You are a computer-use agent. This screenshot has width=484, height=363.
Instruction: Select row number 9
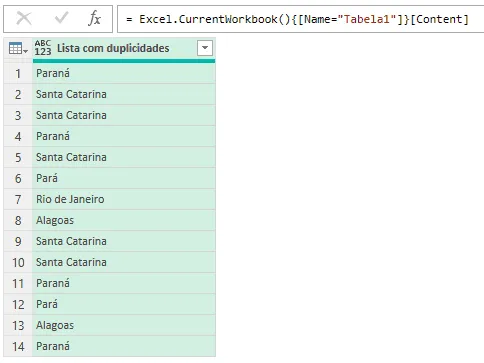coord(18,241)
